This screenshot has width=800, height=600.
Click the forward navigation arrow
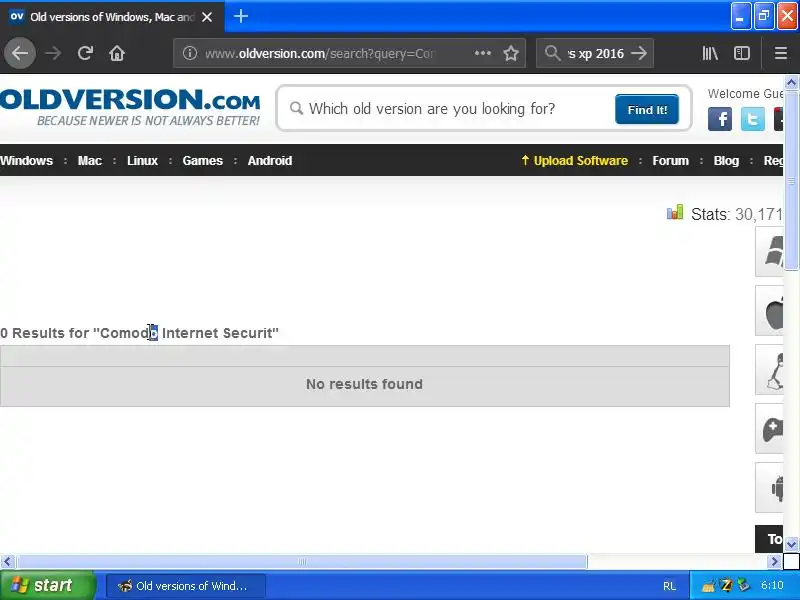(53, 53)
